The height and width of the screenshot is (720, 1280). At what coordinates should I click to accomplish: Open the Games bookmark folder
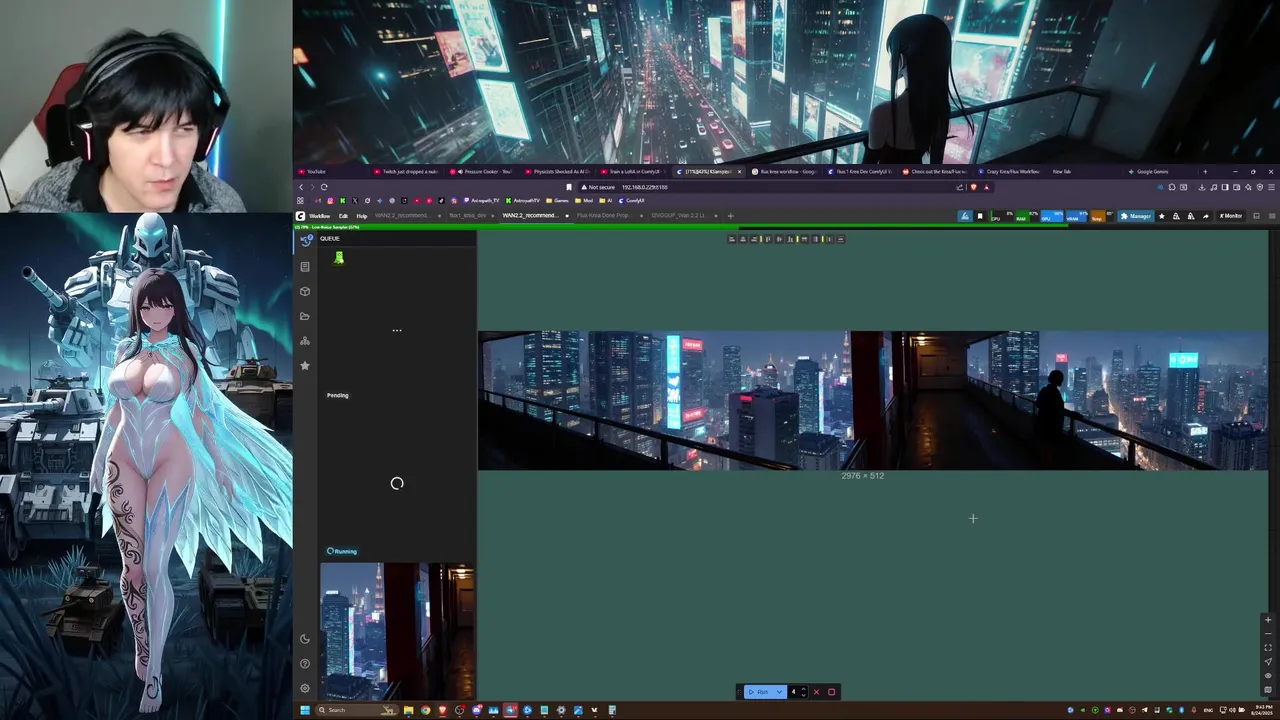pos(557,200)
